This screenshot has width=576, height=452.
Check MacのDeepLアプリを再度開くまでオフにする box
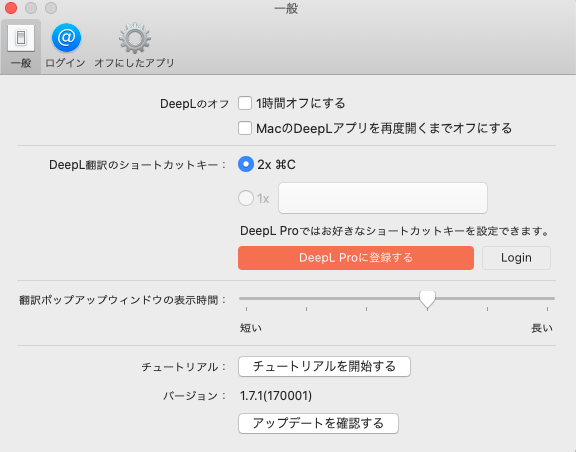click(245, 128)
